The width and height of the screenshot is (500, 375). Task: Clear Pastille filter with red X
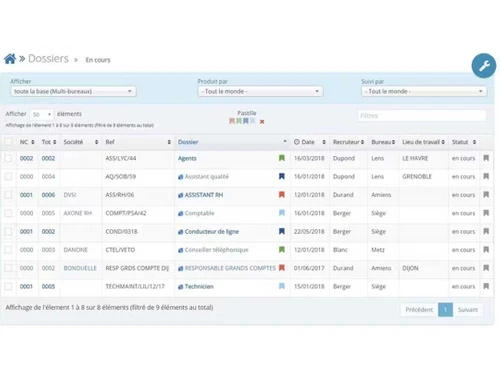(x=262, y=122)
